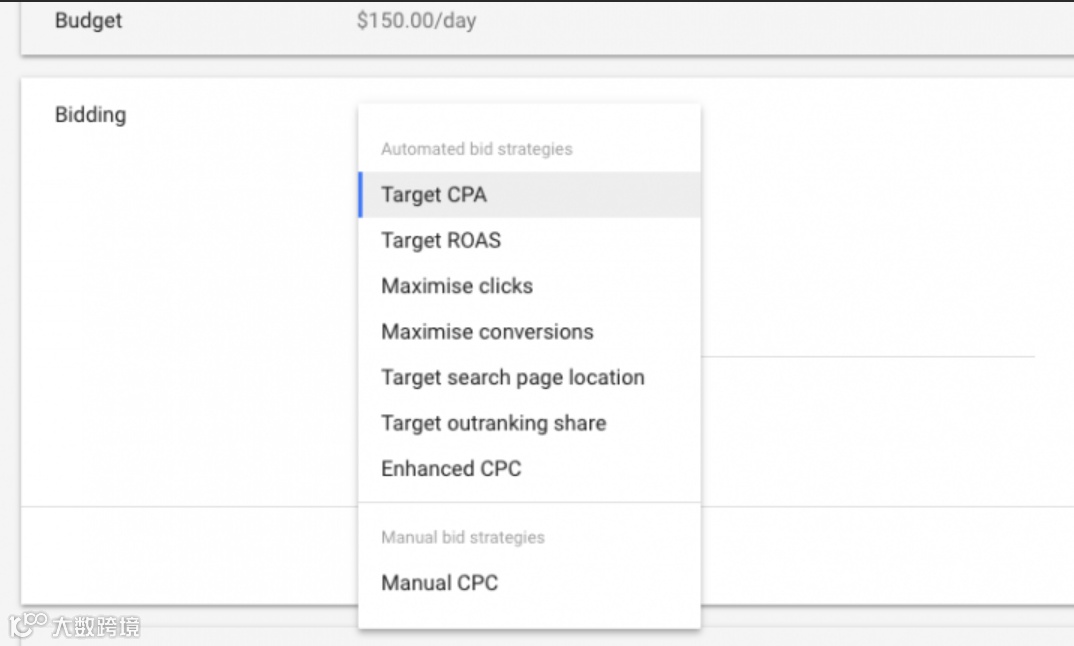The height and width of the screenshot is (646, 1074).
Task: Click empty space right of budget value
Action: (x=750, y=21)
